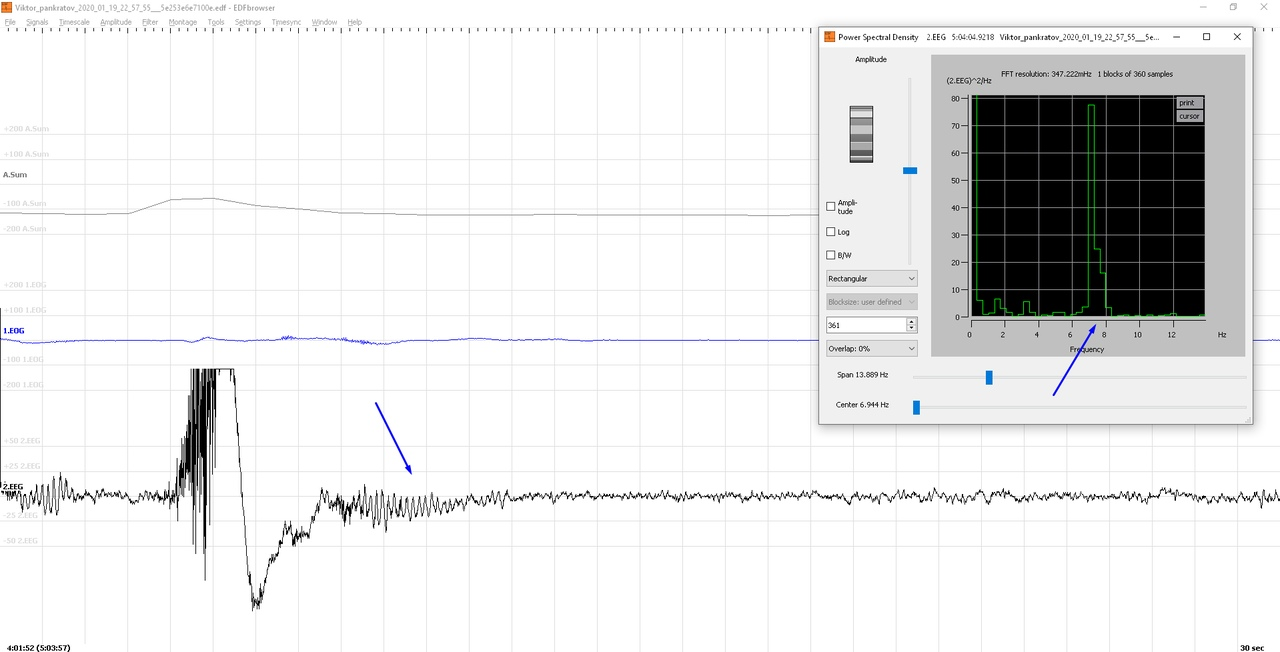1280x652 pixels.
Task: Click the EDFbrowser app icon in title bar
Action: [7, 7]
